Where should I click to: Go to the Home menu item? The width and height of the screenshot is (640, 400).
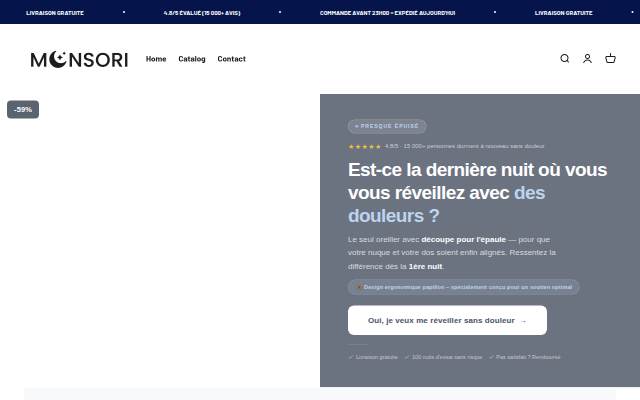pos(156,59)
